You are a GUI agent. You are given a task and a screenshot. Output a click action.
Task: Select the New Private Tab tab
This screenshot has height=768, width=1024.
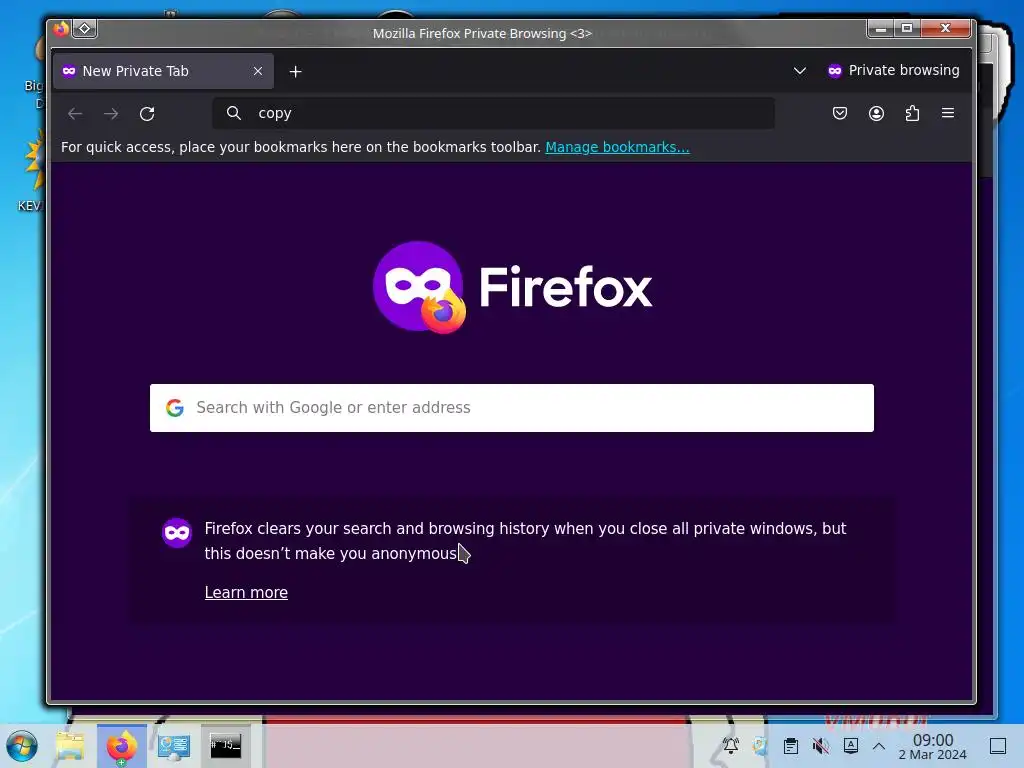(163, 71)
